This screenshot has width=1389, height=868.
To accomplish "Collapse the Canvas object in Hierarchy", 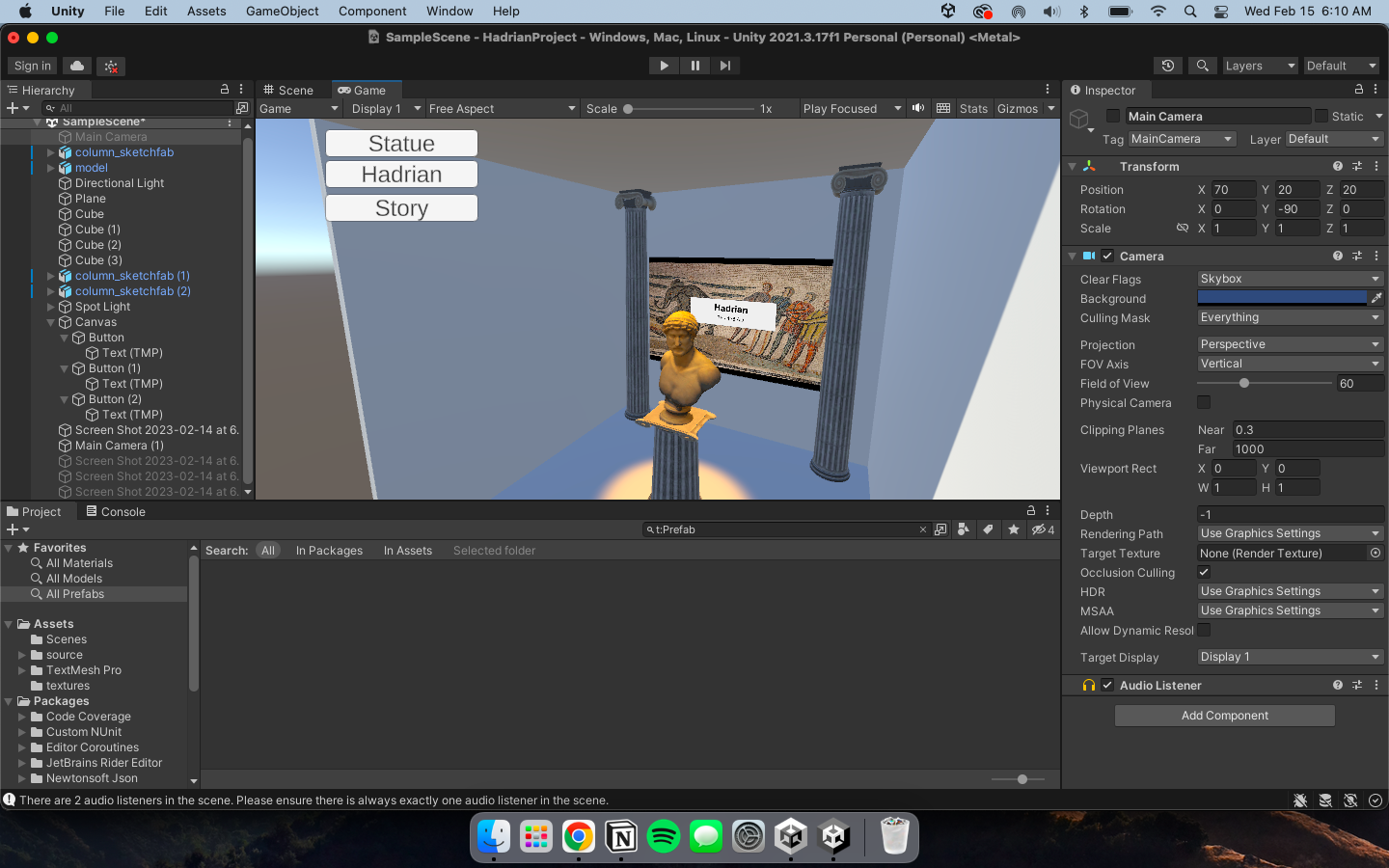I will pyautogui.click(x=51, y=322).
